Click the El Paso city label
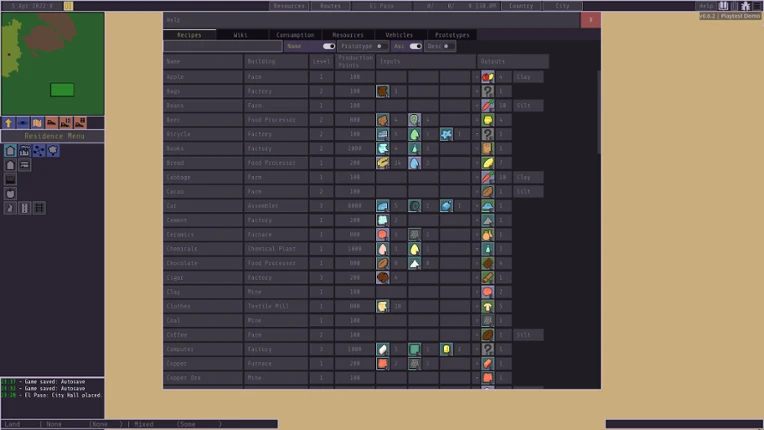This screenshot has height=430, width=764. (x=382, y=6)
